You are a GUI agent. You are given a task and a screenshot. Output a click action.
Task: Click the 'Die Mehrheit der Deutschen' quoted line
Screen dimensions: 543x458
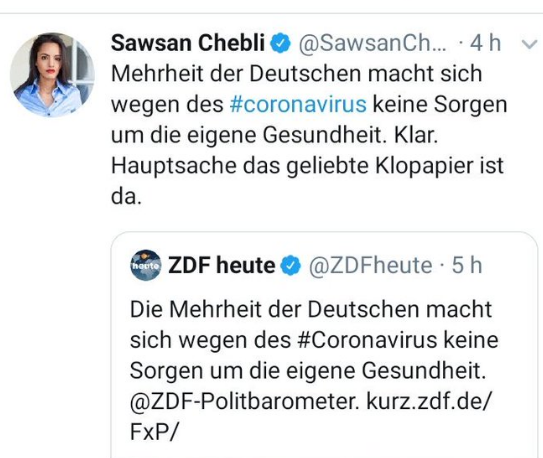point(311,309)
